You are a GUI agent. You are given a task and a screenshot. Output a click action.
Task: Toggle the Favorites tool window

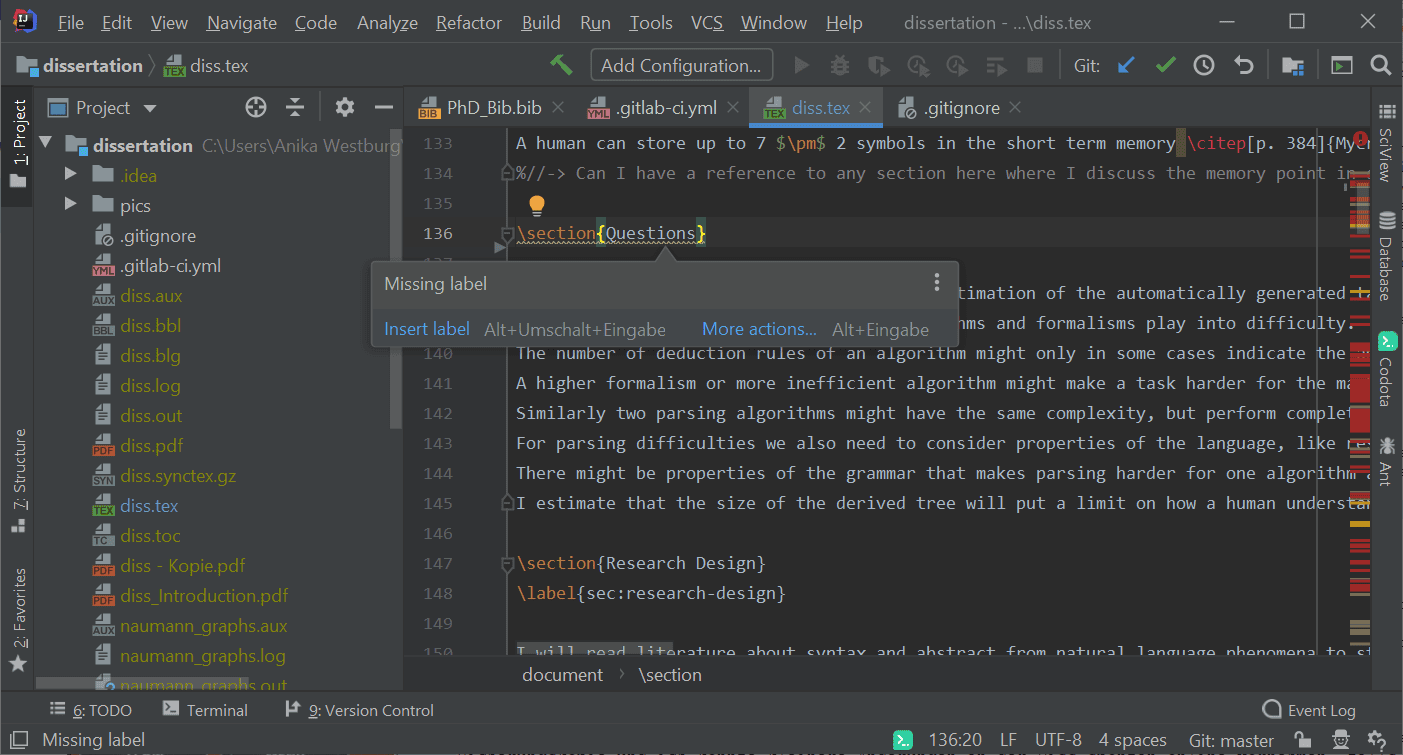click(x=17, y=600)
